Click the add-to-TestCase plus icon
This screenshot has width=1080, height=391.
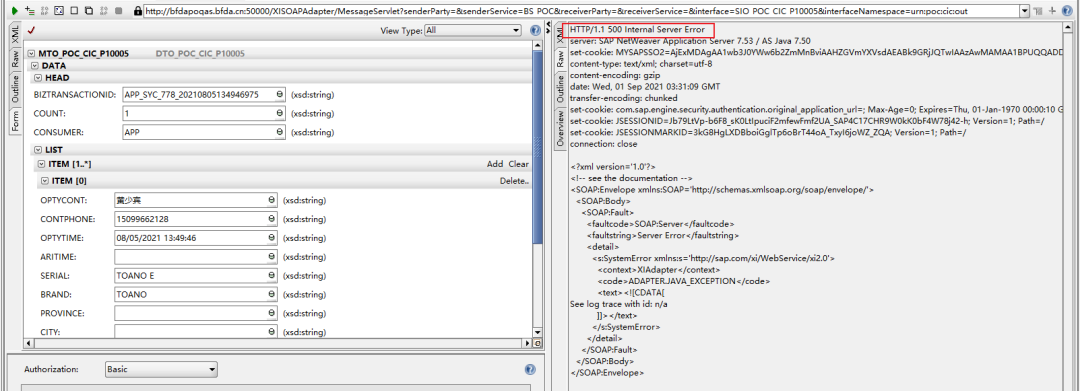tap(30, 11)
